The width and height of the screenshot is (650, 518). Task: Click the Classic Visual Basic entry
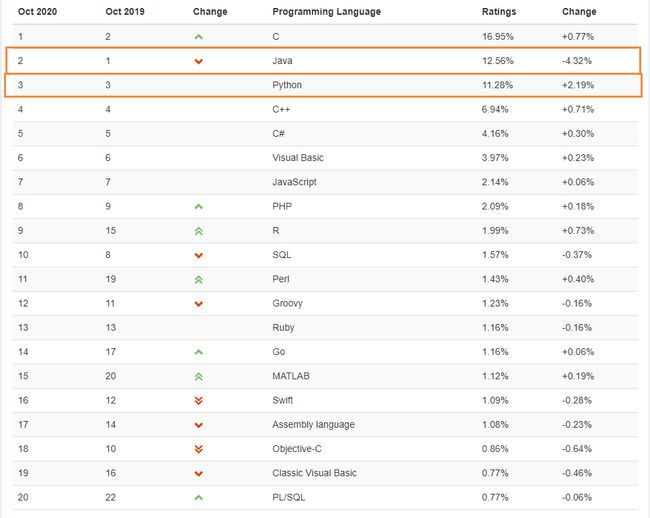314,473
